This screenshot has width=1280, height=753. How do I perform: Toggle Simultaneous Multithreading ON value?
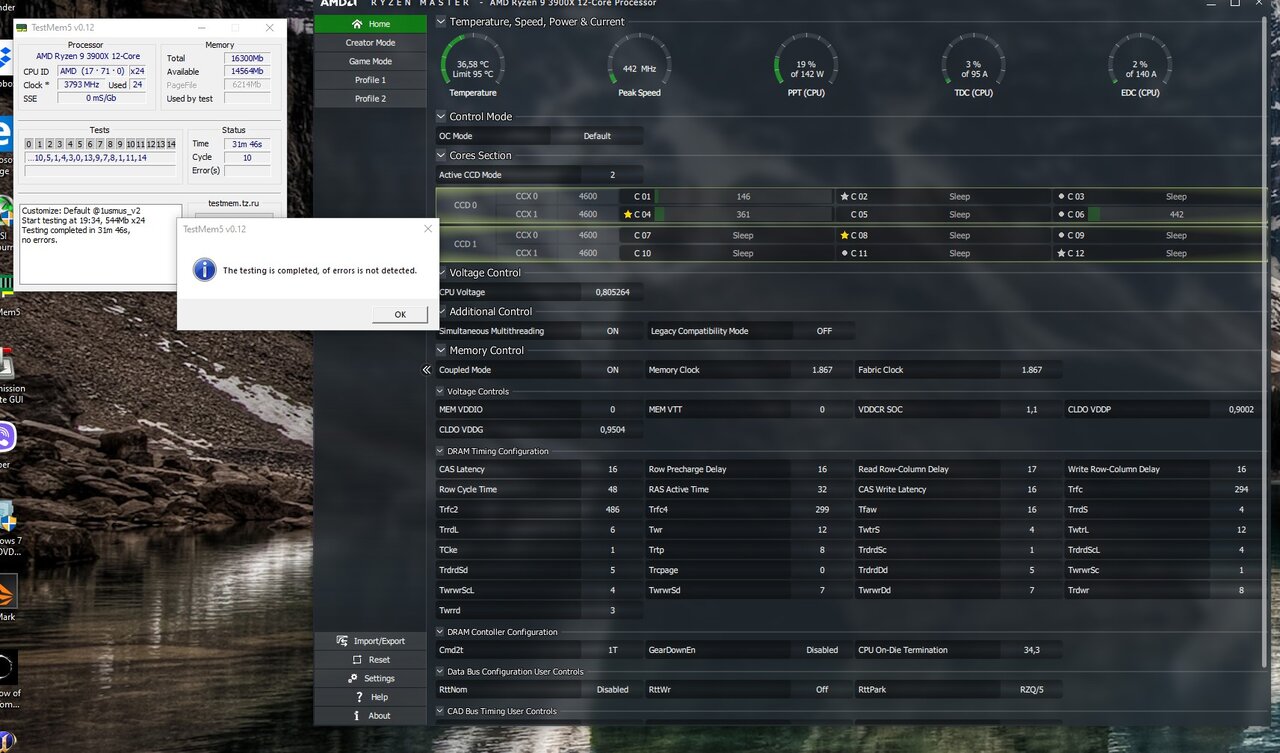click(x=613, y=331)
